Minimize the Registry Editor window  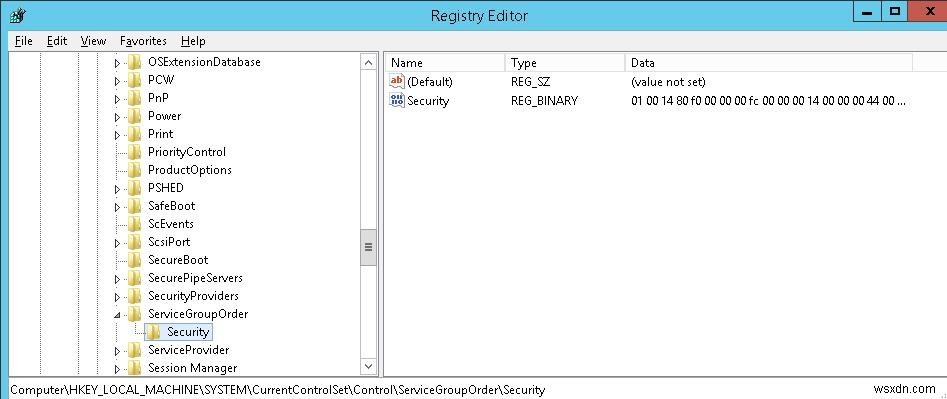point(868,10)
